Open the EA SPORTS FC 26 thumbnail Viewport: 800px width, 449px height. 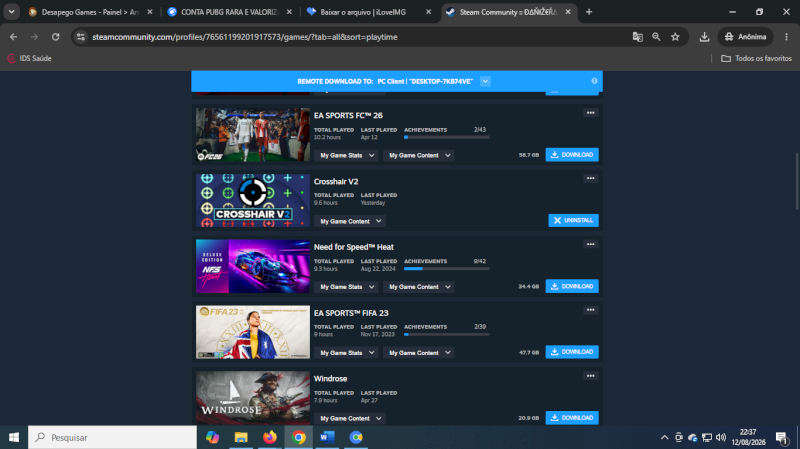pyautogui.click(x=253, y=135)
